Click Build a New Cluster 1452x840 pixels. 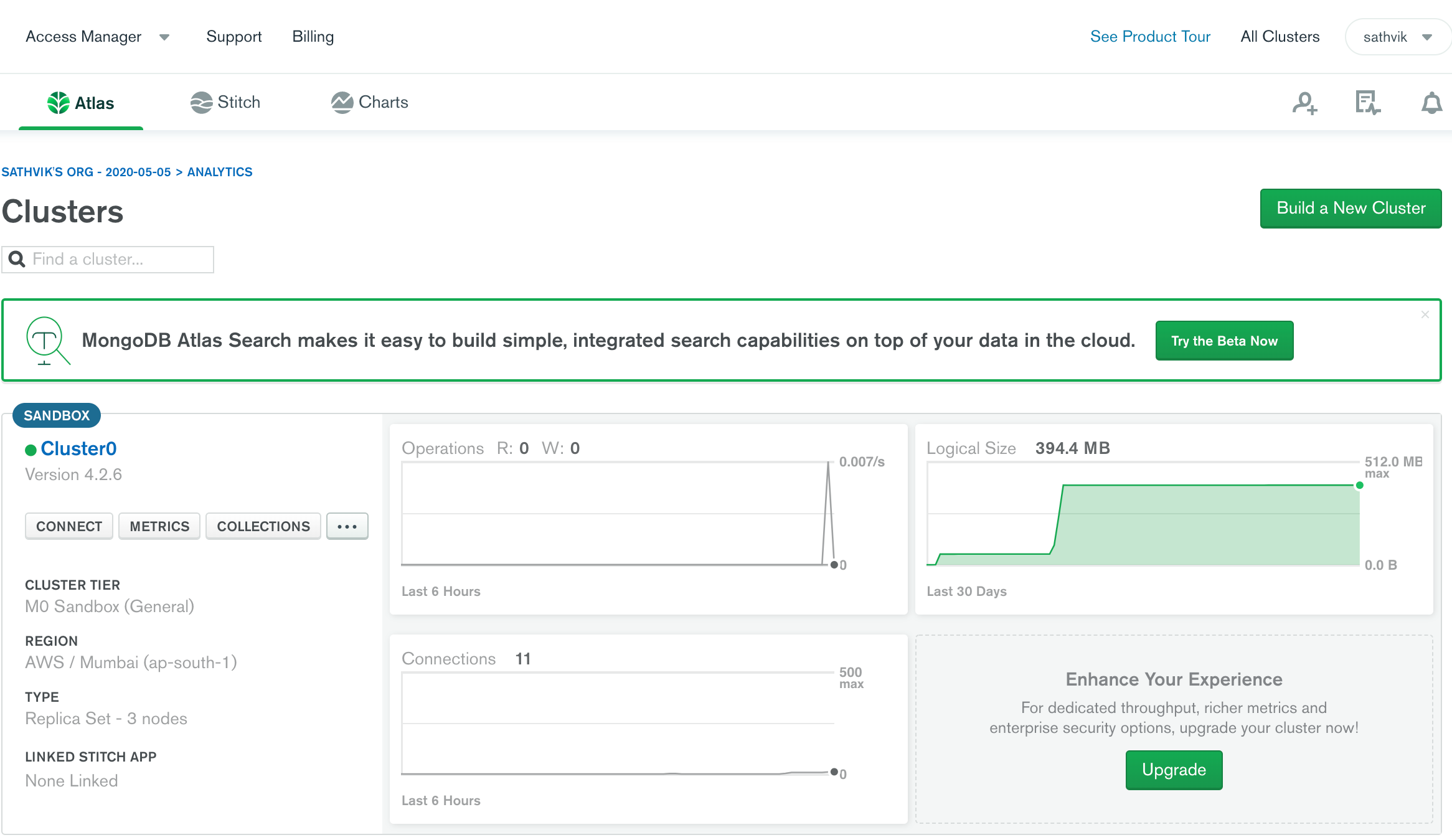point(1350,208)
